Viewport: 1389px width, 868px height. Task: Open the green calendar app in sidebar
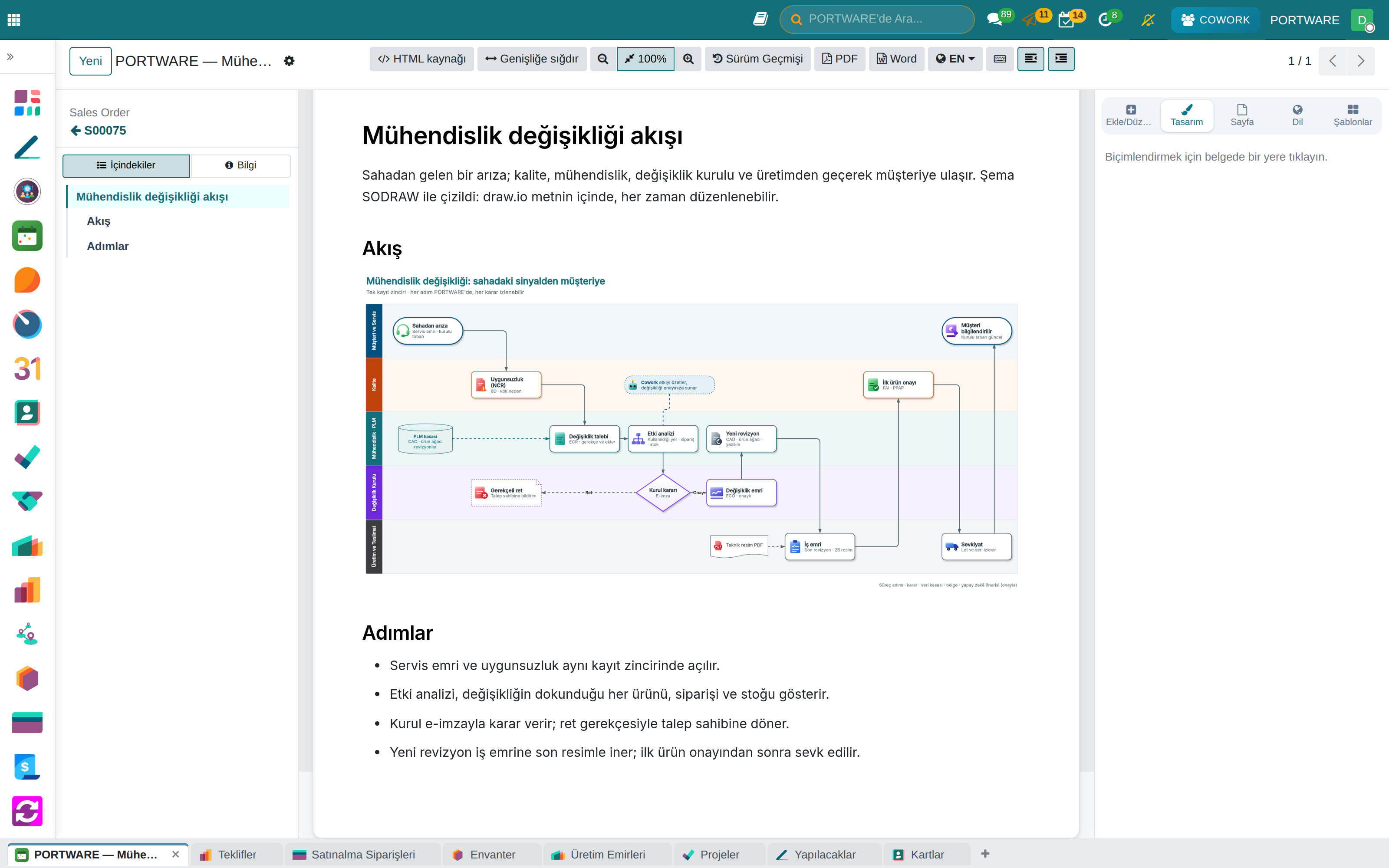tap(27, 236)
